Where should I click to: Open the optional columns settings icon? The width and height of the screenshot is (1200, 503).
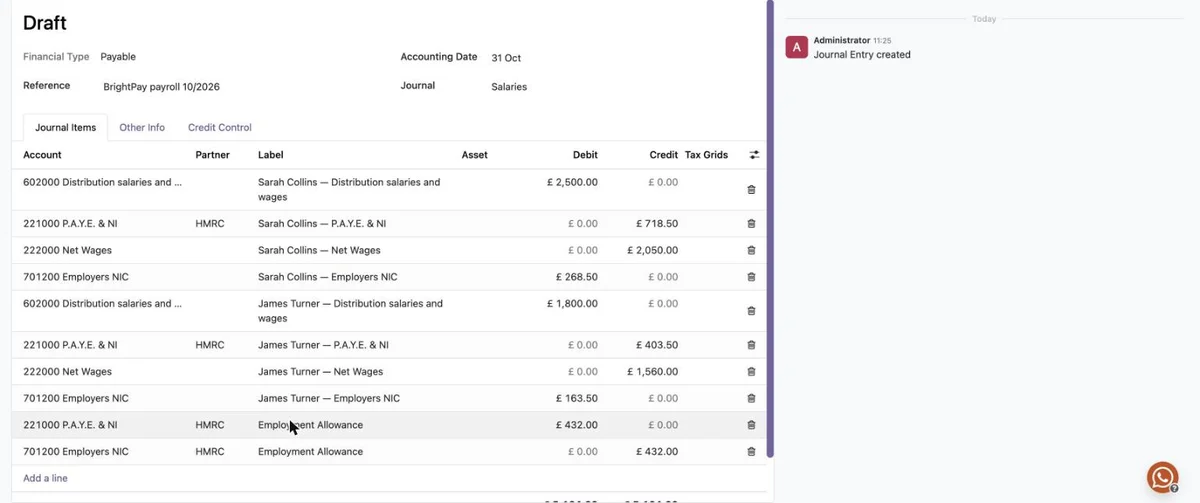754,155
